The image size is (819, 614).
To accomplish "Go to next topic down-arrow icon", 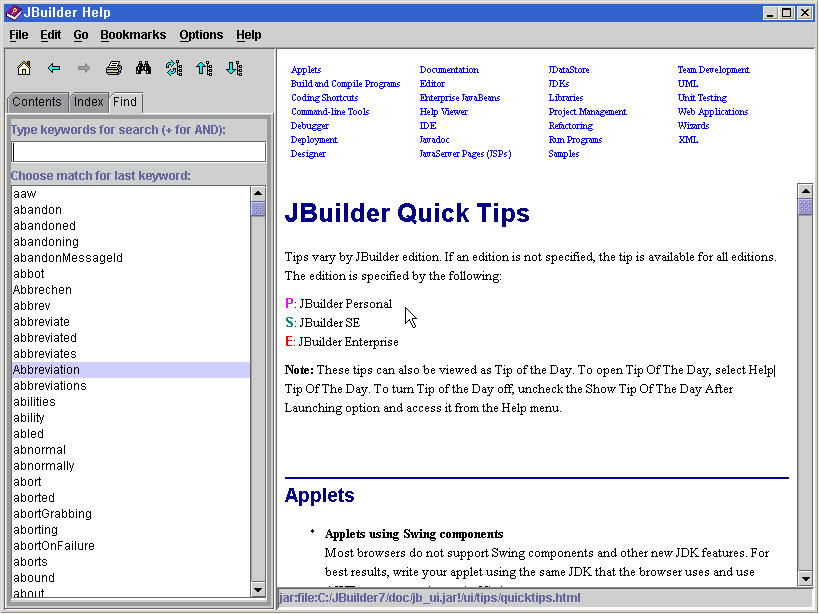I will click(x=234, y=68).
